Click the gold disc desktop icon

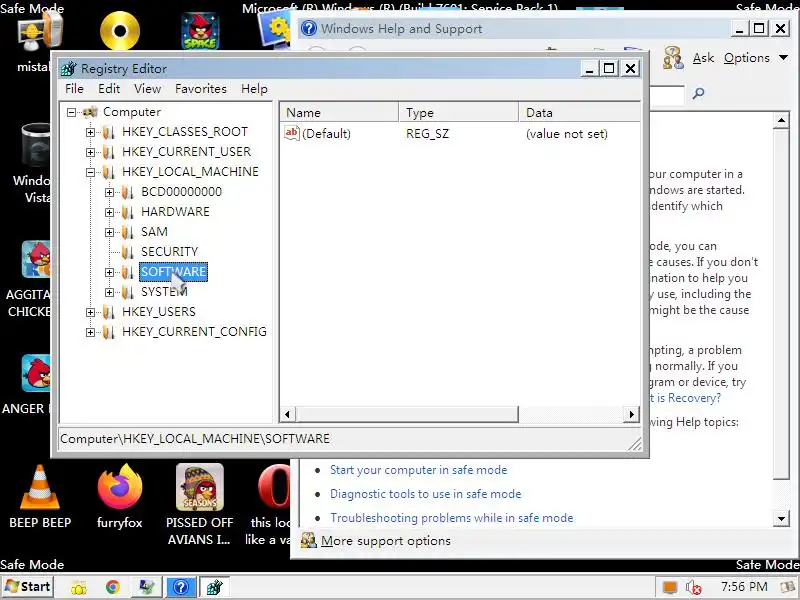(119, 31)
